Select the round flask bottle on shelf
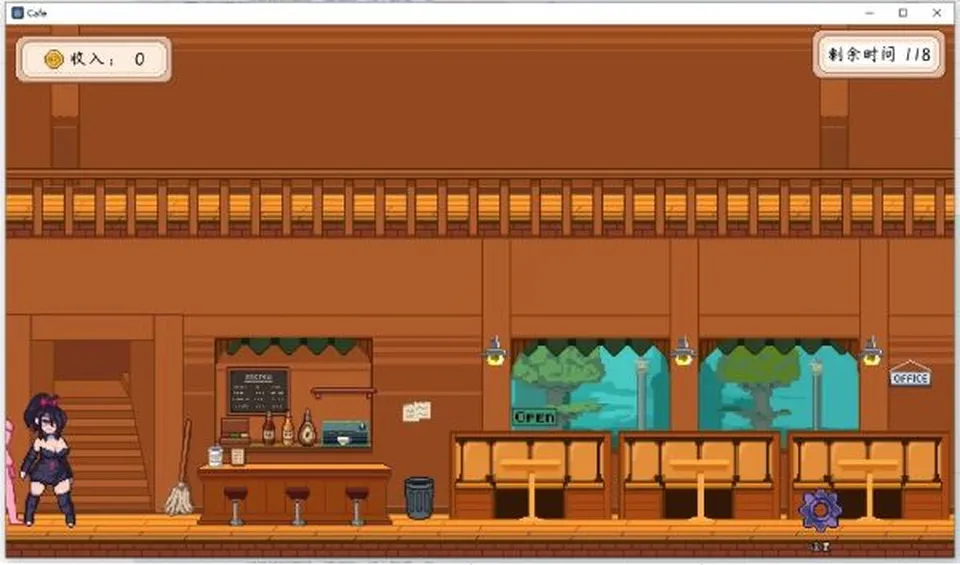The width and height of the screenshot is (960, 565). (x=307, y=428)
